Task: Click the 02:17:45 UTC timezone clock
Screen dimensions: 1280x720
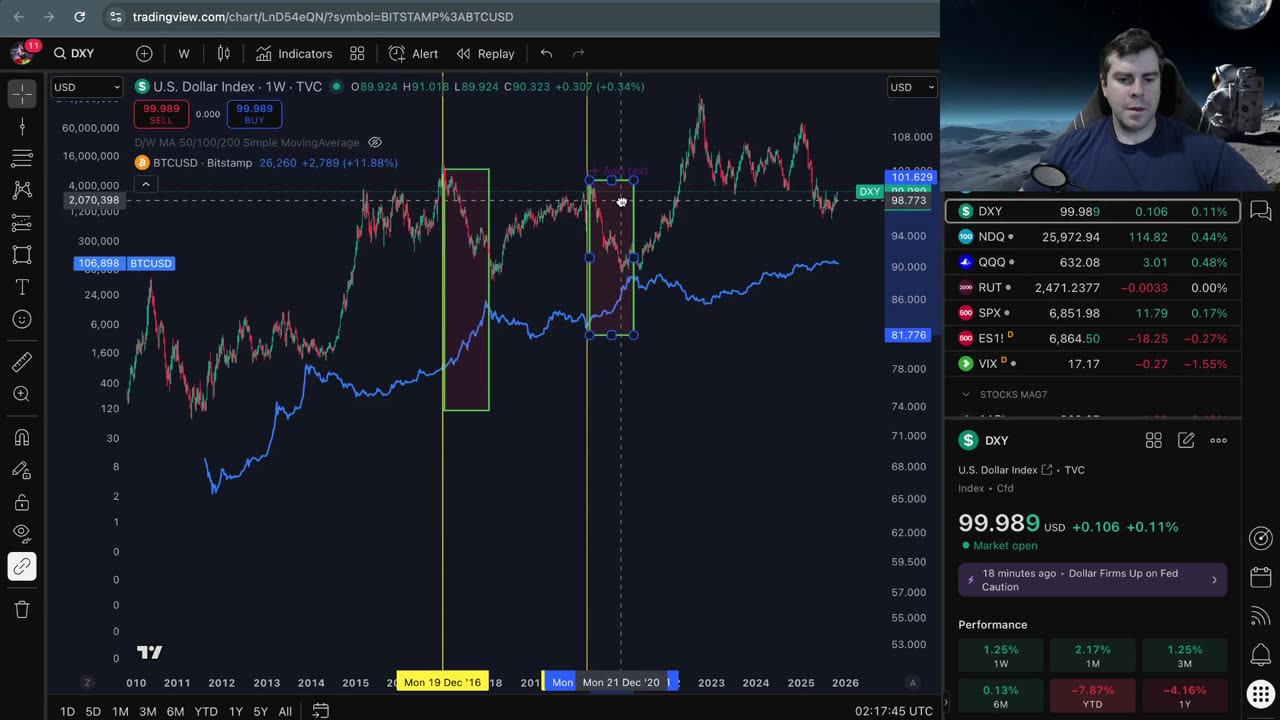Action: [894, 711]
